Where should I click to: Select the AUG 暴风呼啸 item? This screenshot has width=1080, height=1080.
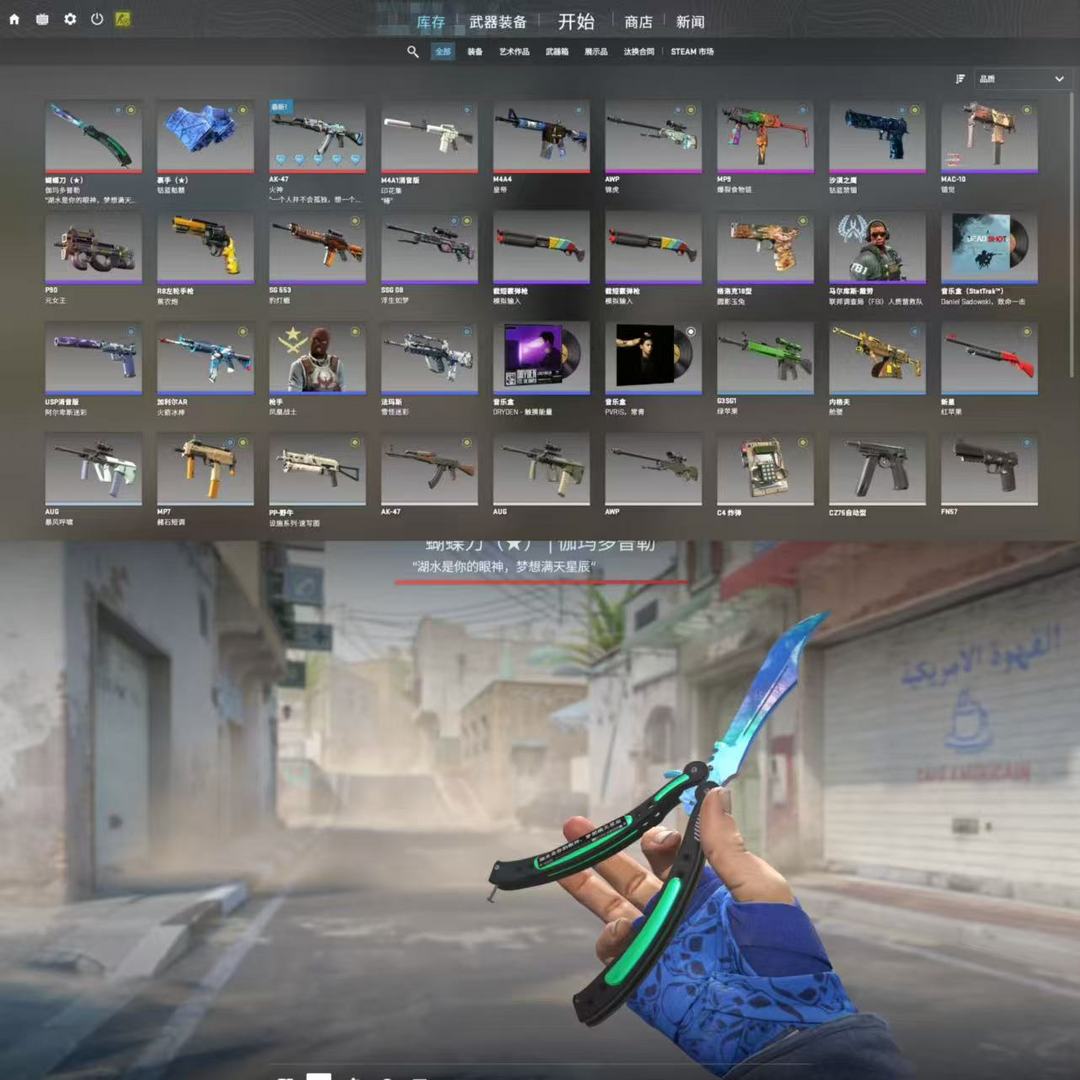94,469
